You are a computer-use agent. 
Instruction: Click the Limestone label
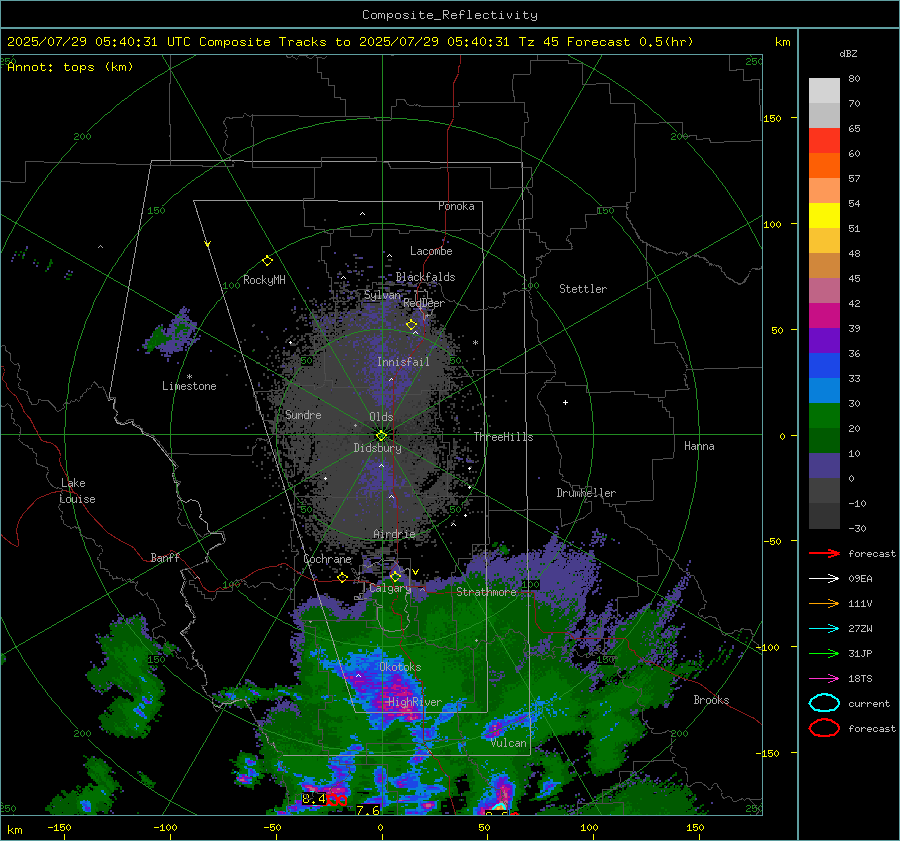(x=189, y=386)
